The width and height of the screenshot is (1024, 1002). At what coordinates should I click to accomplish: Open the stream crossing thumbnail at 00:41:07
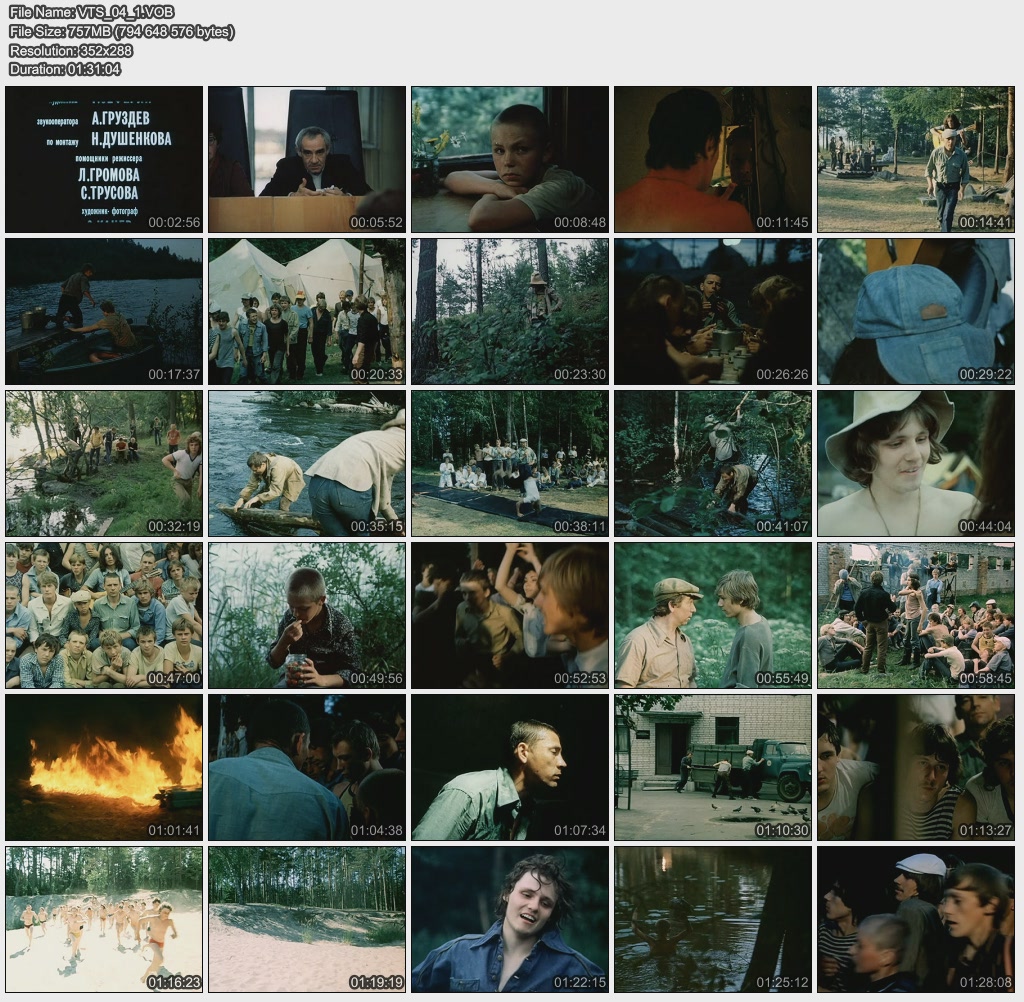(713, 464)
